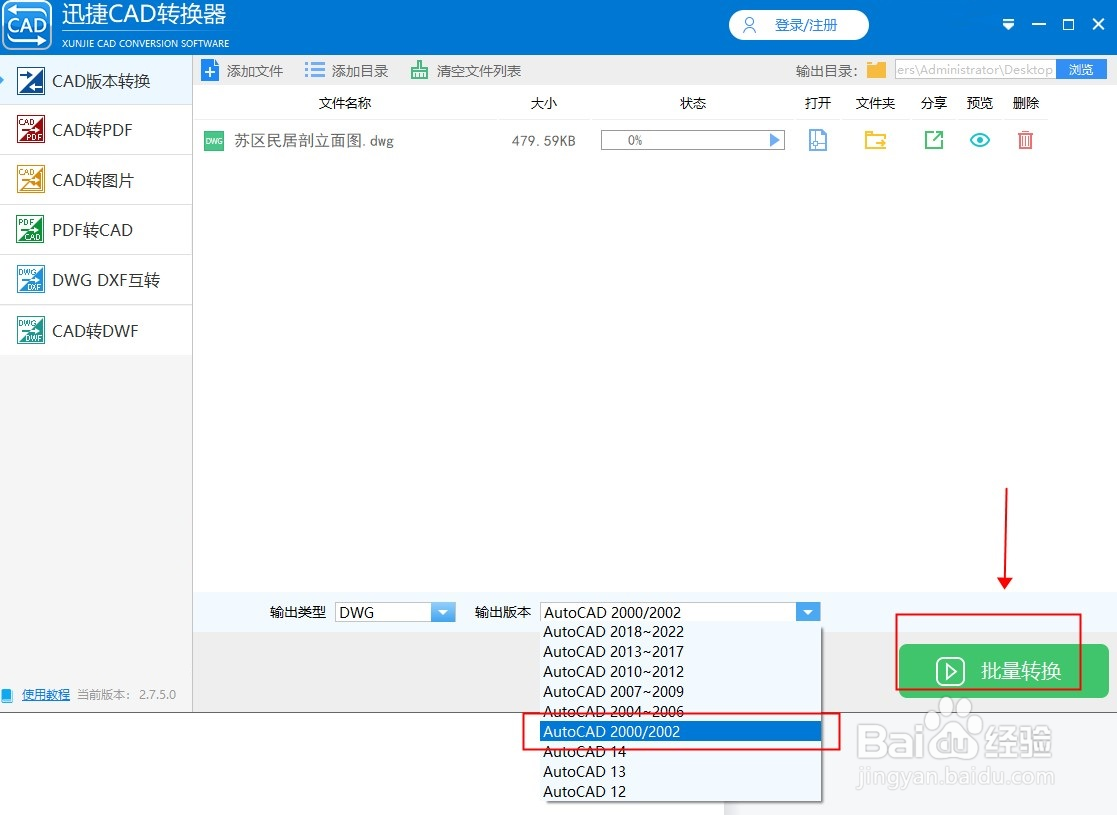This screenshot has width=1117, height=815.
Task: Select PDF转CAD in sidebar
Action: tap(96, 229)
